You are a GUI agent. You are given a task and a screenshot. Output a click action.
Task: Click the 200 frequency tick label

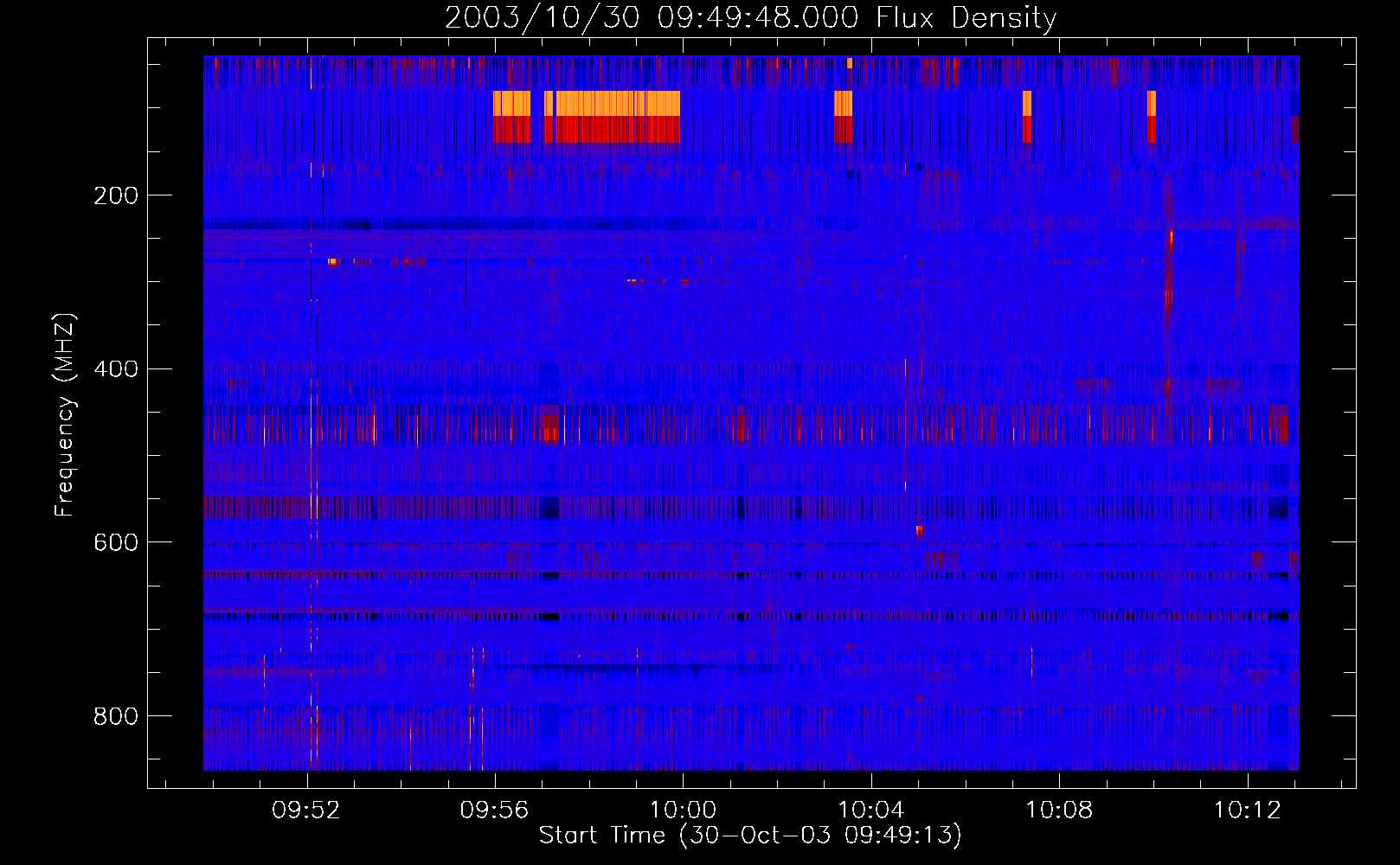point(116,195)
